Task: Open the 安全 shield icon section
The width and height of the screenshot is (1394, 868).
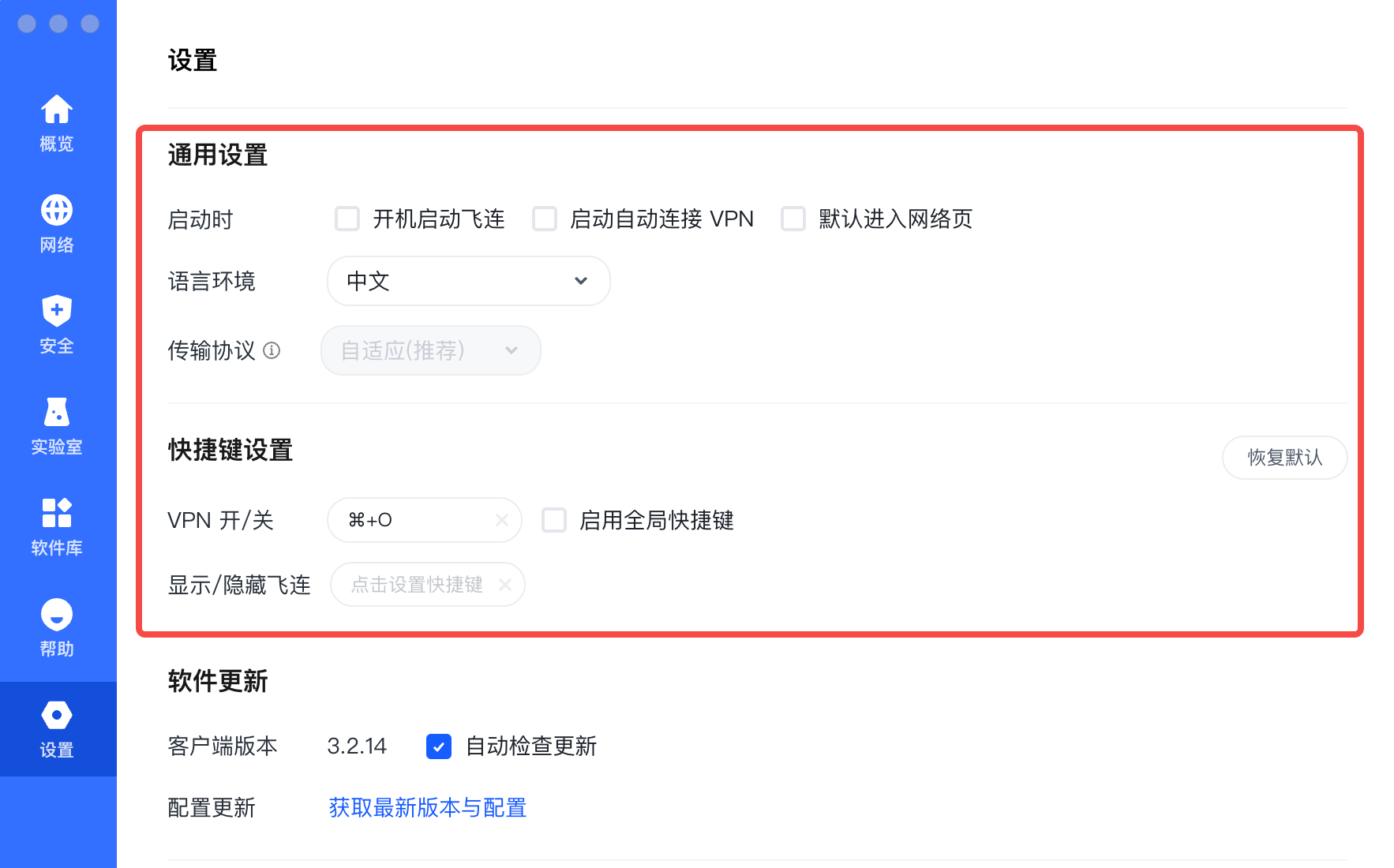Action: pos(57,311)
